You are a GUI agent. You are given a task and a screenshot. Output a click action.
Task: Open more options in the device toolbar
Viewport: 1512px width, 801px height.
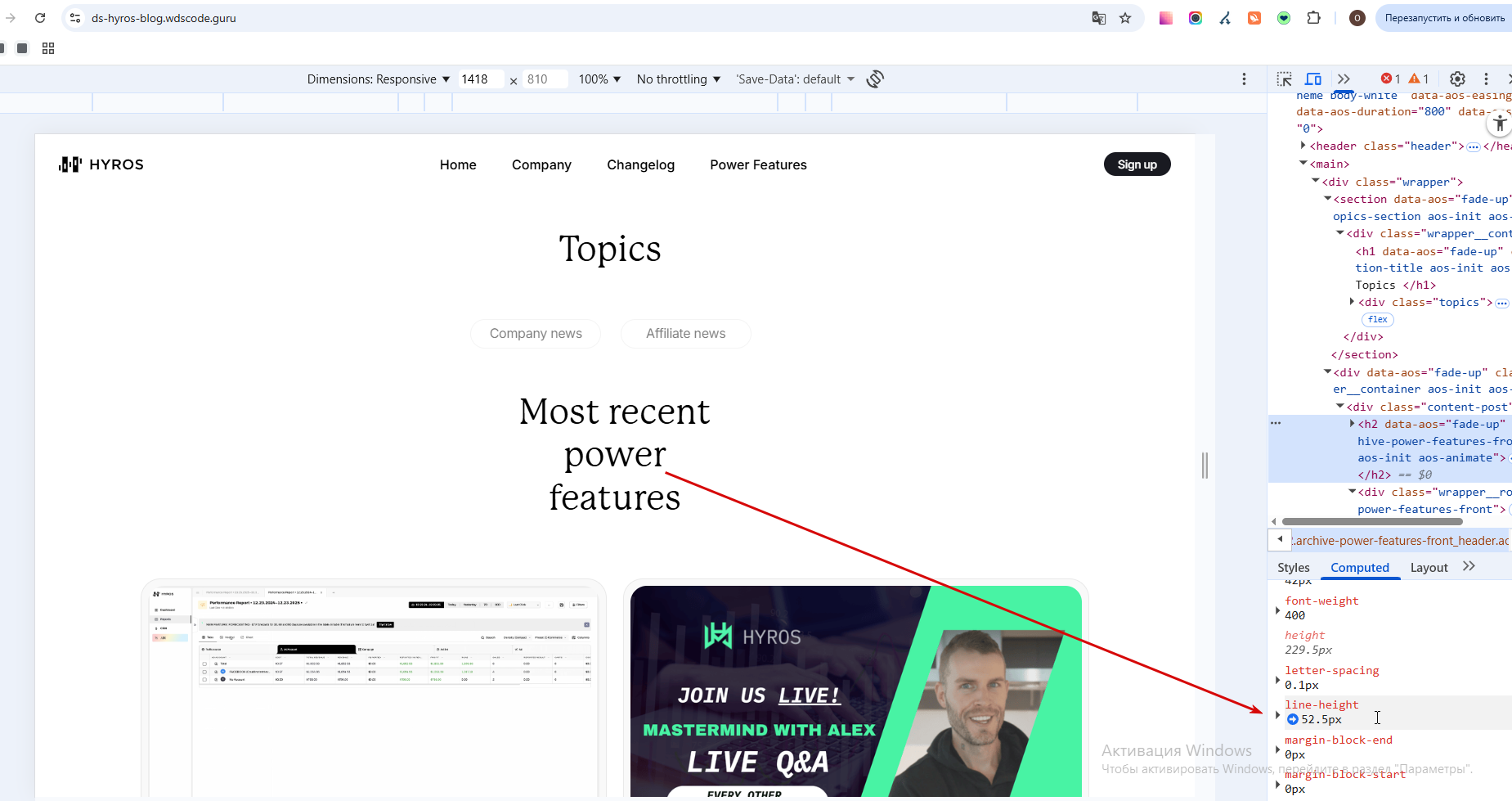pyautogui.click(x=1245, y=79)
